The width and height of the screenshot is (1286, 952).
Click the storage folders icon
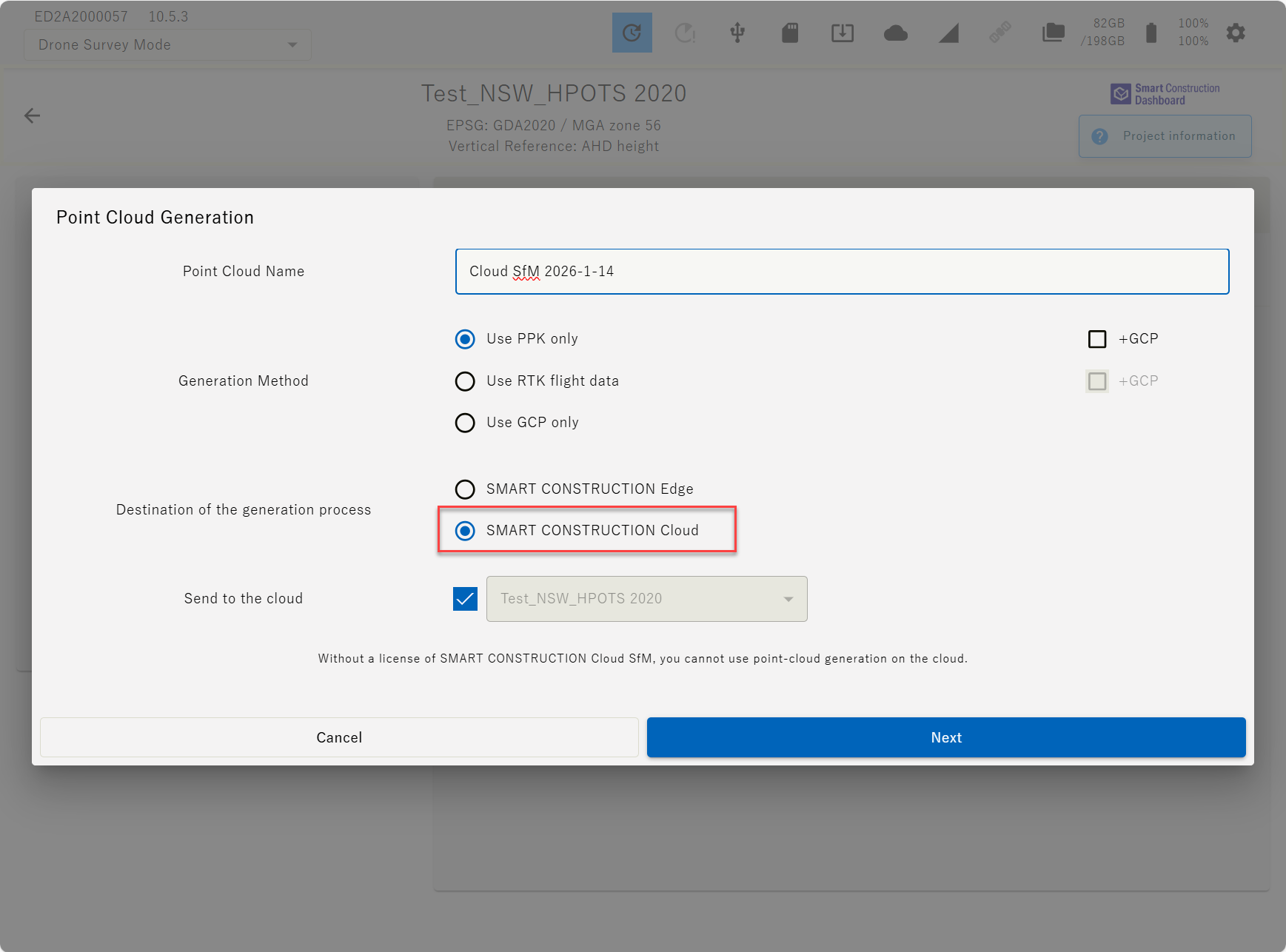point(1054,33)
